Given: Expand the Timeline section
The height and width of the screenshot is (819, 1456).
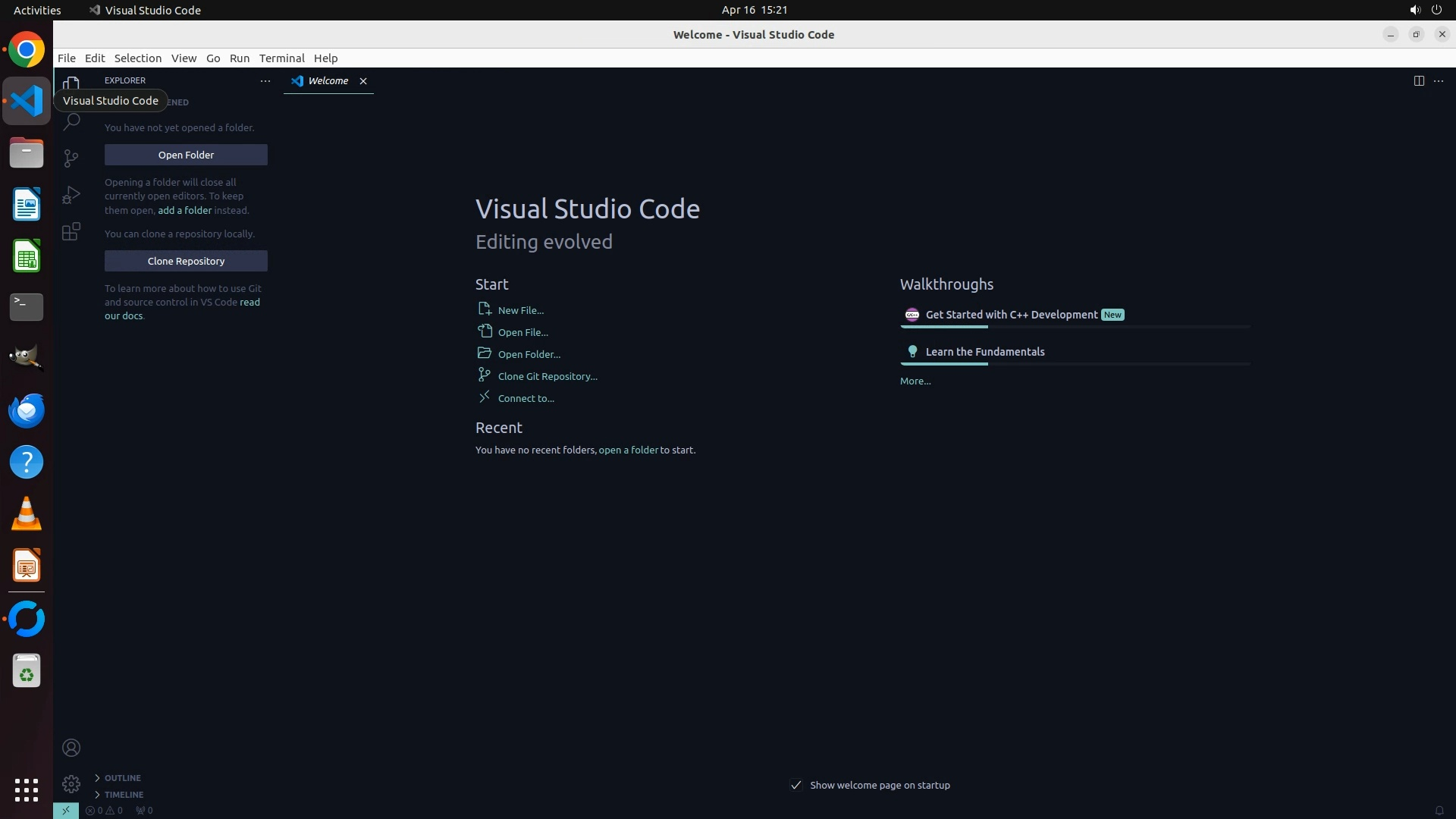Looking at the screenshot, I should [124, 794].
